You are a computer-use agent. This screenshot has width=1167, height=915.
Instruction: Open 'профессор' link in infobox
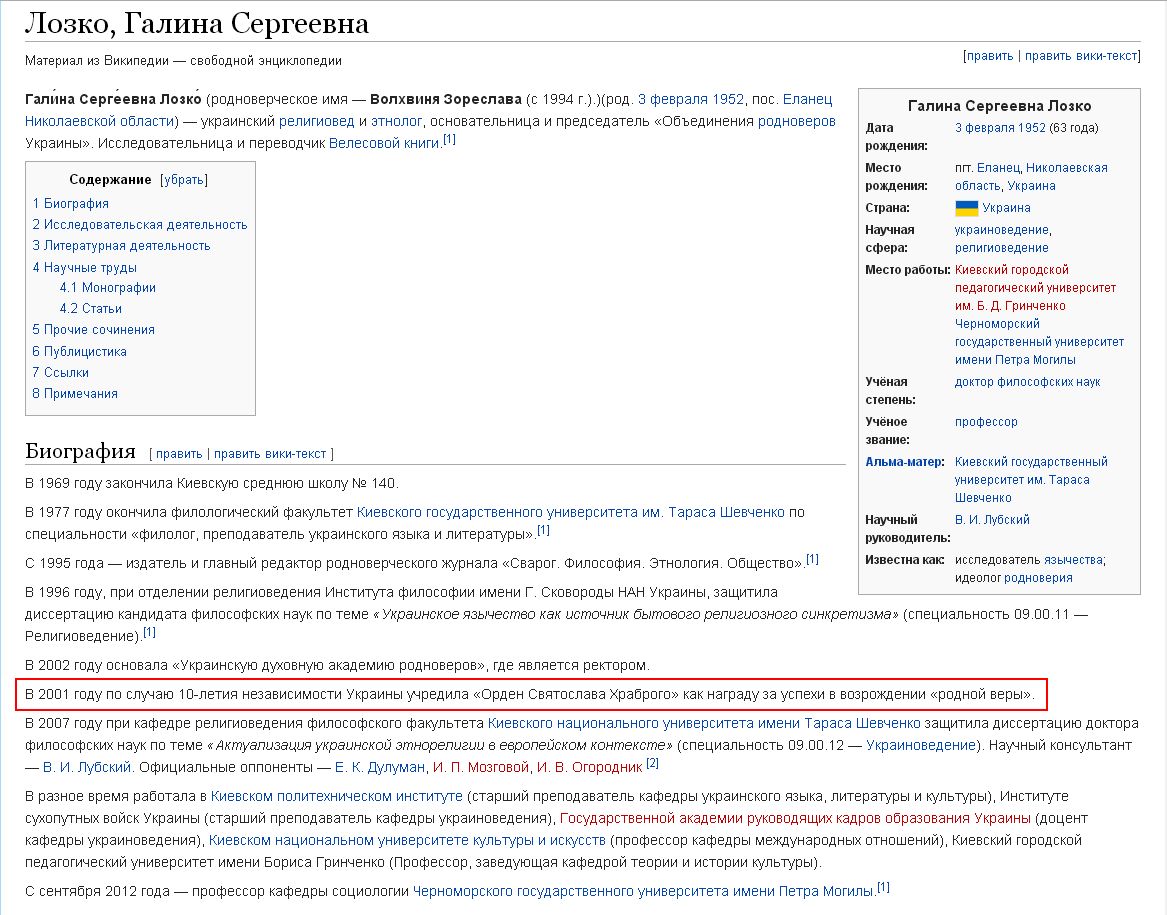[986, 421]
